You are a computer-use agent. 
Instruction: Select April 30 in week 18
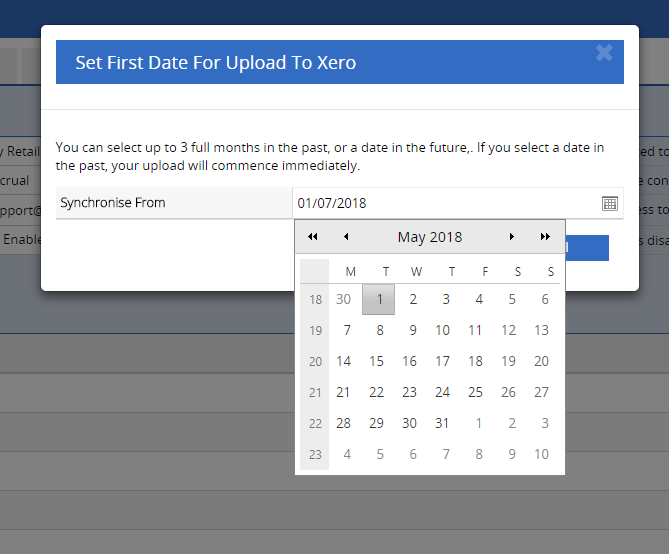(345, 299)
